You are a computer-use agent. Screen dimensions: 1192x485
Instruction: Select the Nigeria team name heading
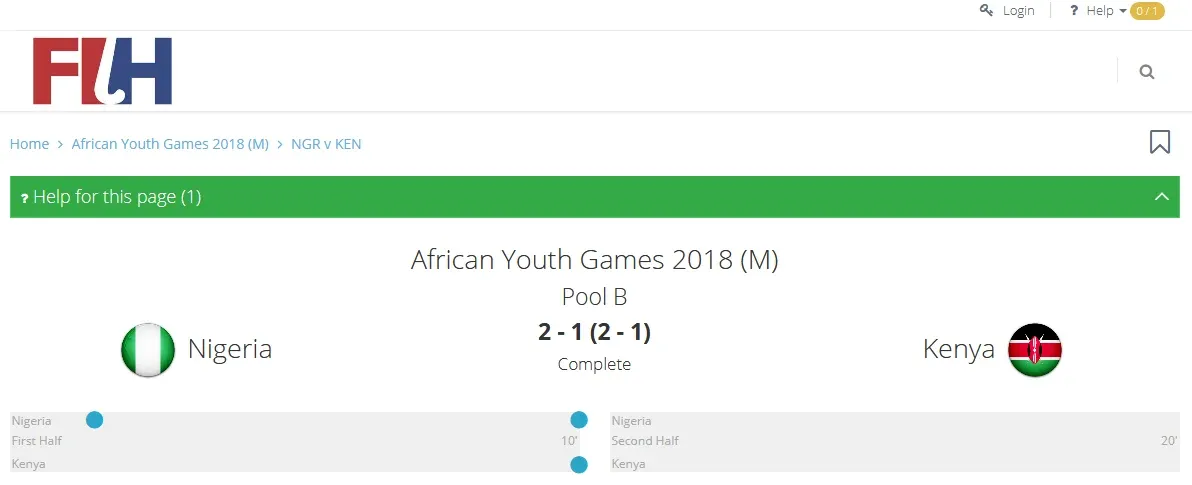coord(230,349)
